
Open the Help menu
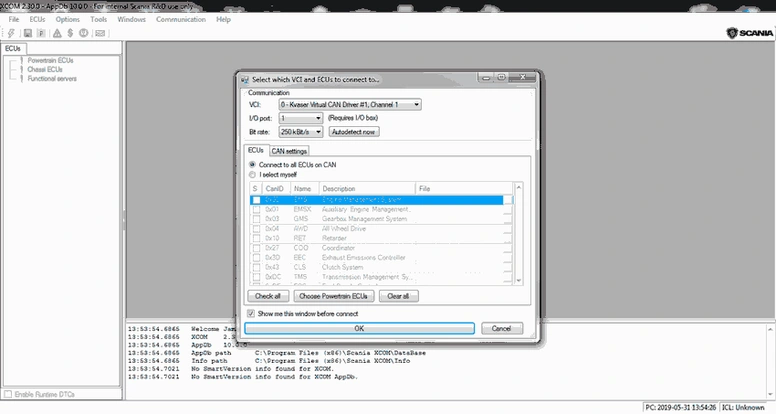223,19
